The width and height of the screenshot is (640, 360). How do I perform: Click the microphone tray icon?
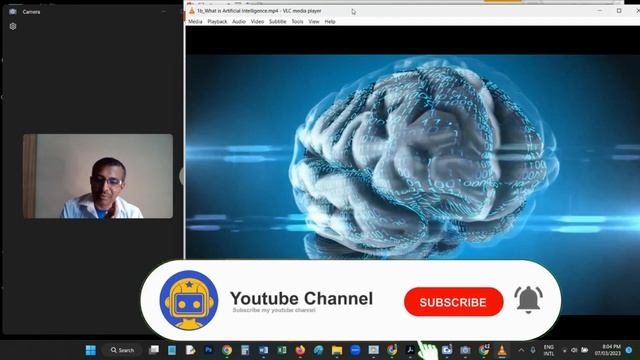point(533,350)
